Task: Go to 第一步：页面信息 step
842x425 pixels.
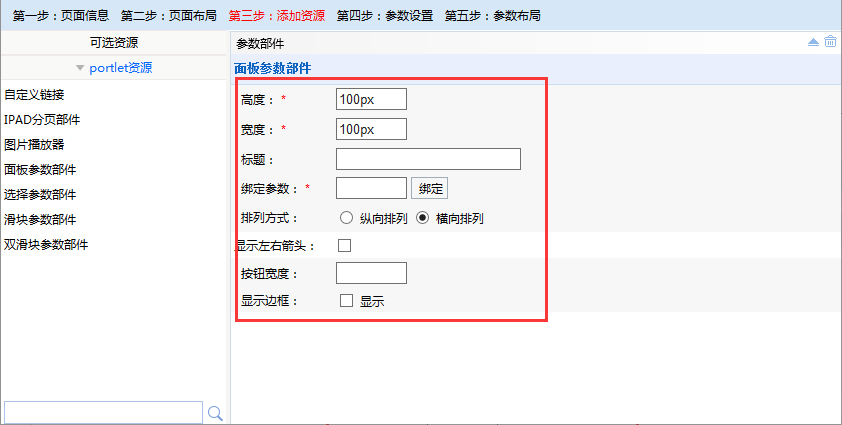Action: (x=61, y=16)
